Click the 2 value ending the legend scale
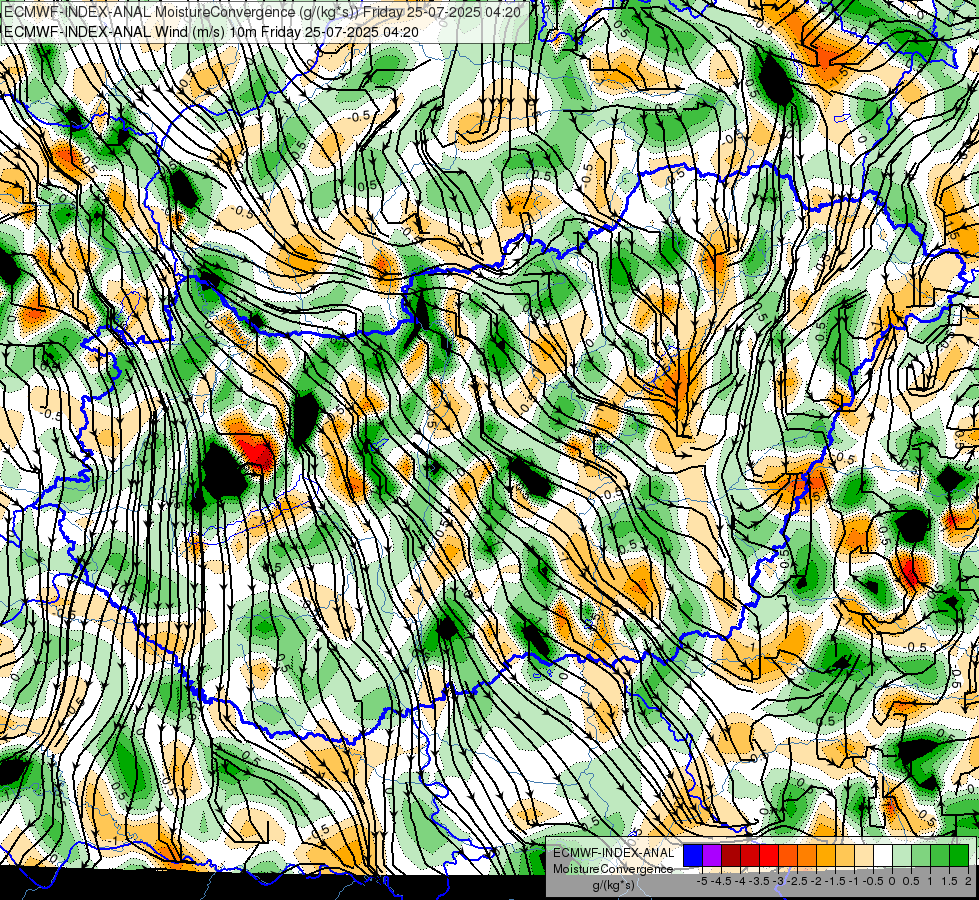This screenshot has width=979, height=900. 968,881
